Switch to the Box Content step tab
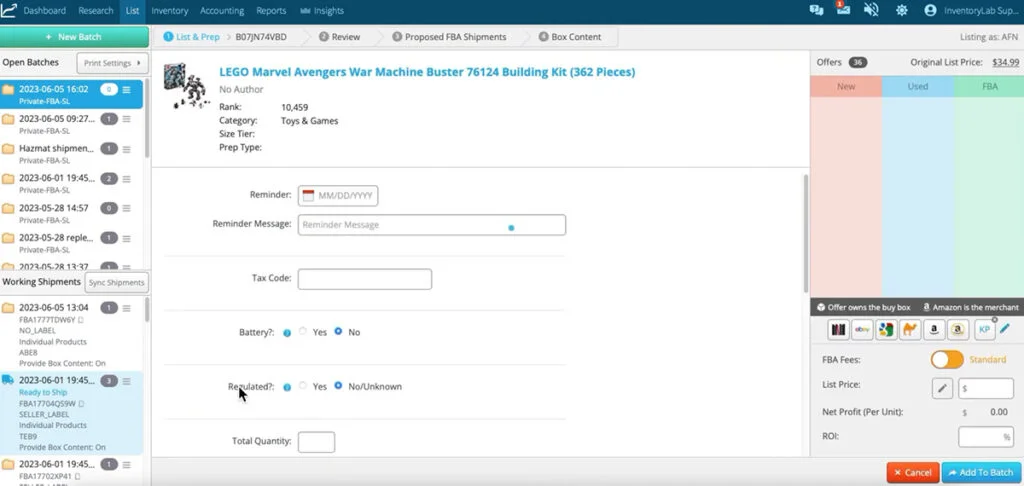This screenshot has height=486, width=1024. tap(570, 37)
